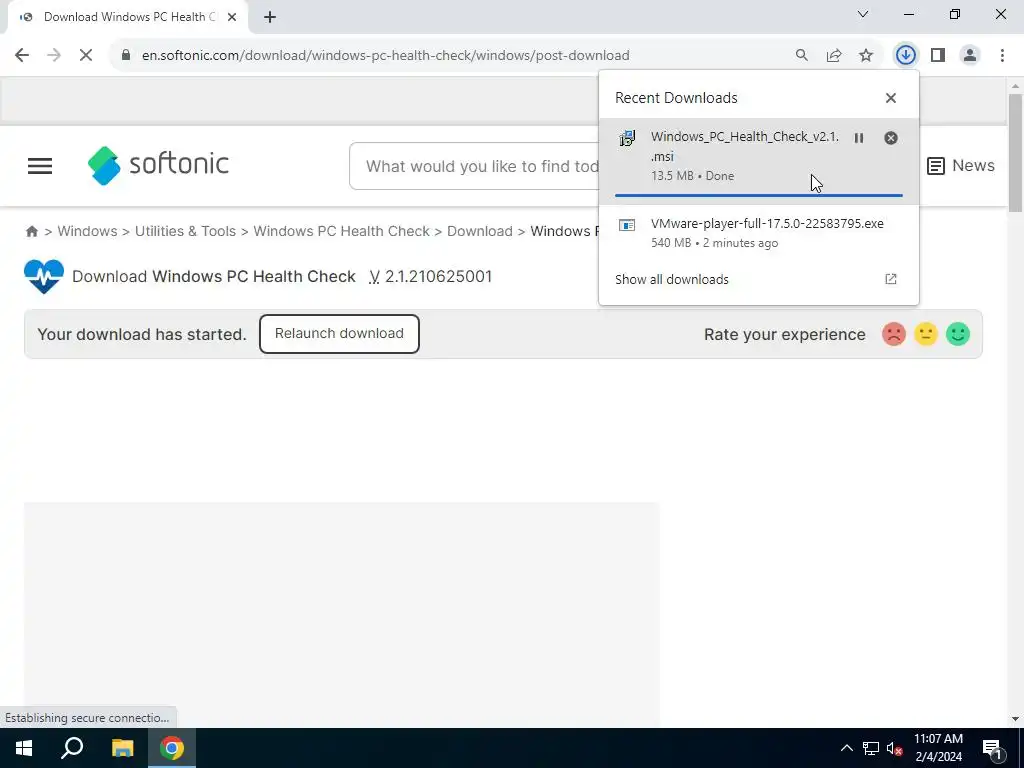Focus the Softonic search field
This screenshot has height=768, width=1024.
475,167
